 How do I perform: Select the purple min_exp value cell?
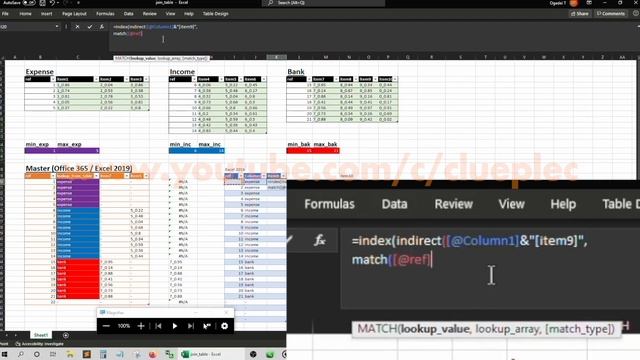coord(40,151)
